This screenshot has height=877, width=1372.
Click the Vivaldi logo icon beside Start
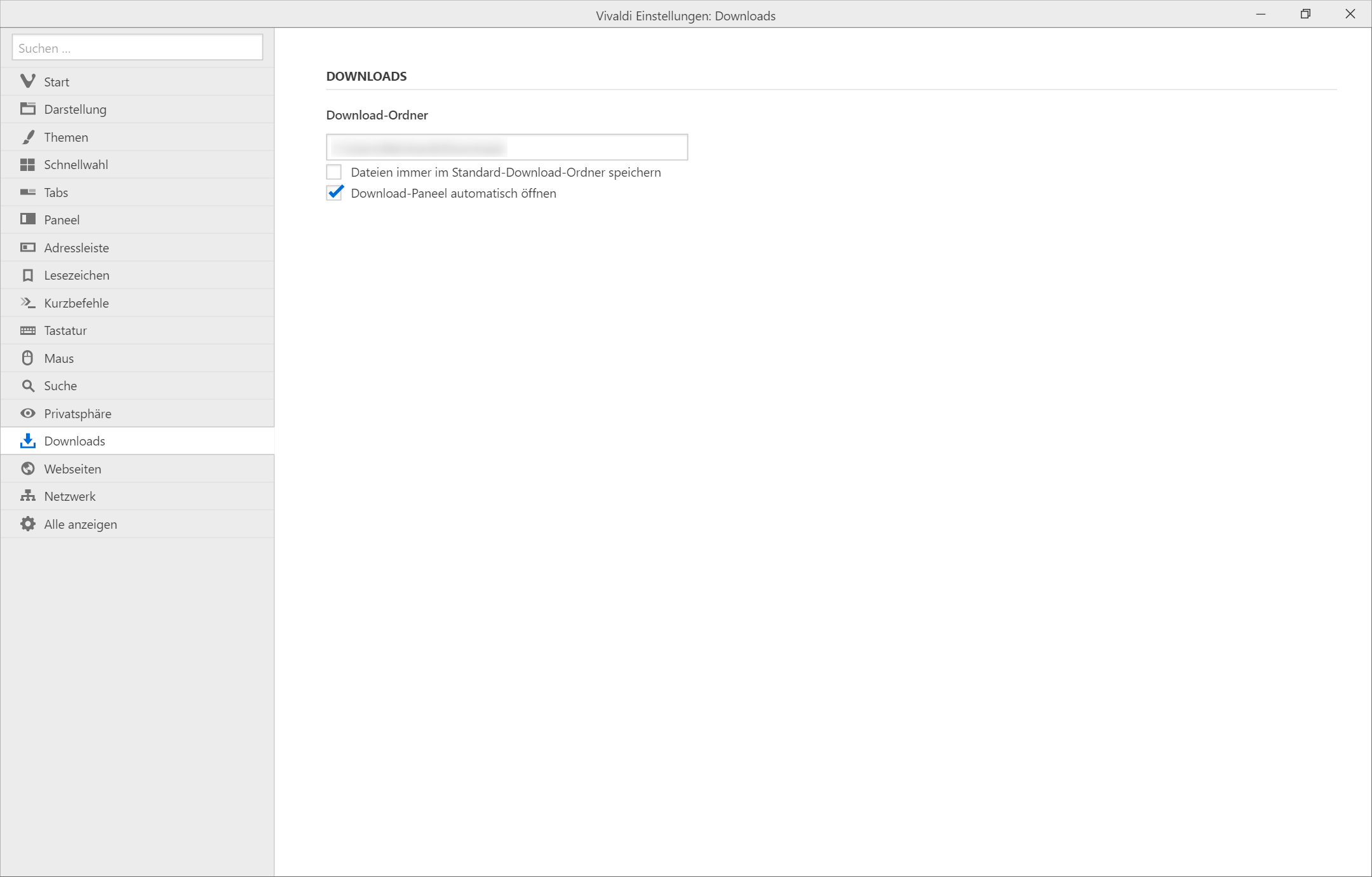27,81
